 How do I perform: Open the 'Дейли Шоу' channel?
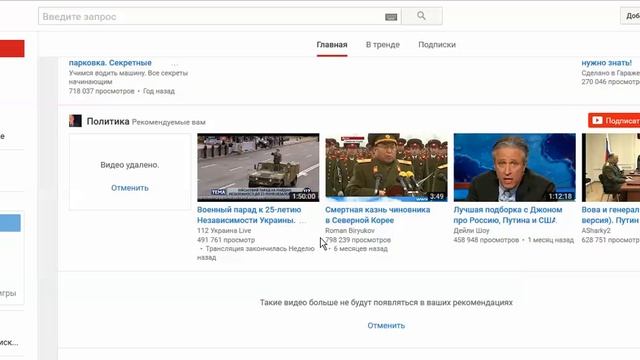click(x=471, y=231)
